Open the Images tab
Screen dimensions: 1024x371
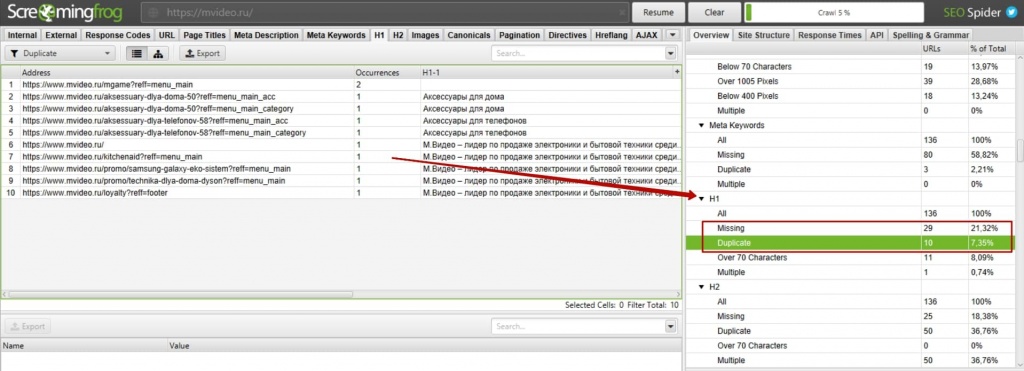click(x=425, y=35)
